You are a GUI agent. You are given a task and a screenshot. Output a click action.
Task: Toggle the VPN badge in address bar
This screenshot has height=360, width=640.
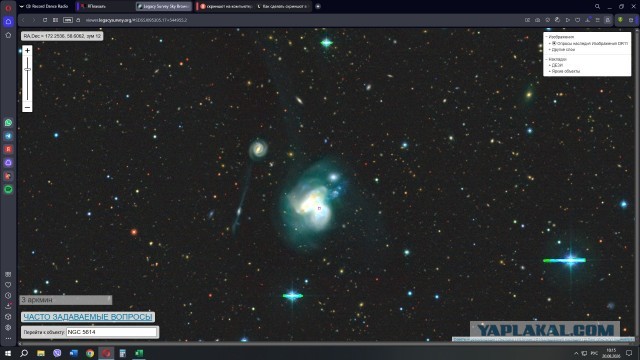[68, 20]
